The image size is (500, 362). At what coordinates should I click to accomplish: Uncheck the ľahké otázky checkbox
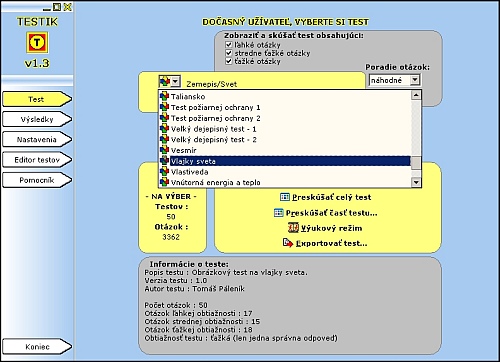coord(229,45)
